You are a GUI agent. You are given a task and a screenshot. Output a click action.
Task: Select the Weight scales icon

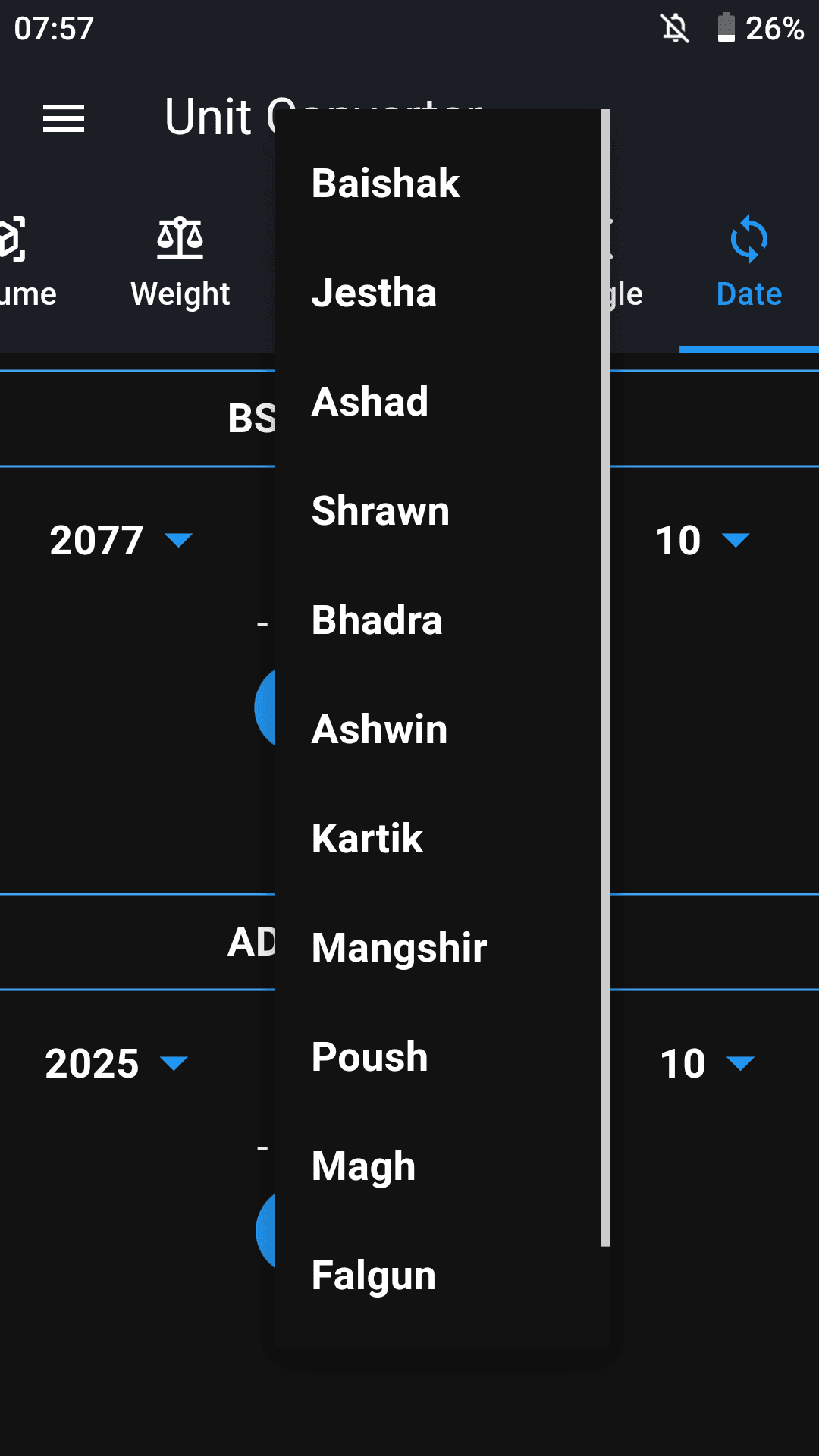coord(180,239)
